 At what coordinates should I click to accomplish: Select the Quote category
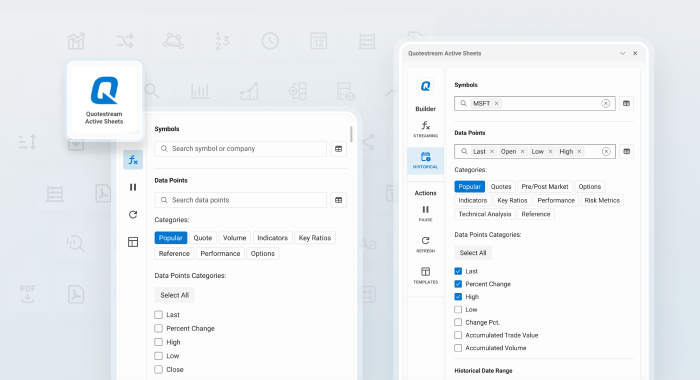tap(203, 238)
